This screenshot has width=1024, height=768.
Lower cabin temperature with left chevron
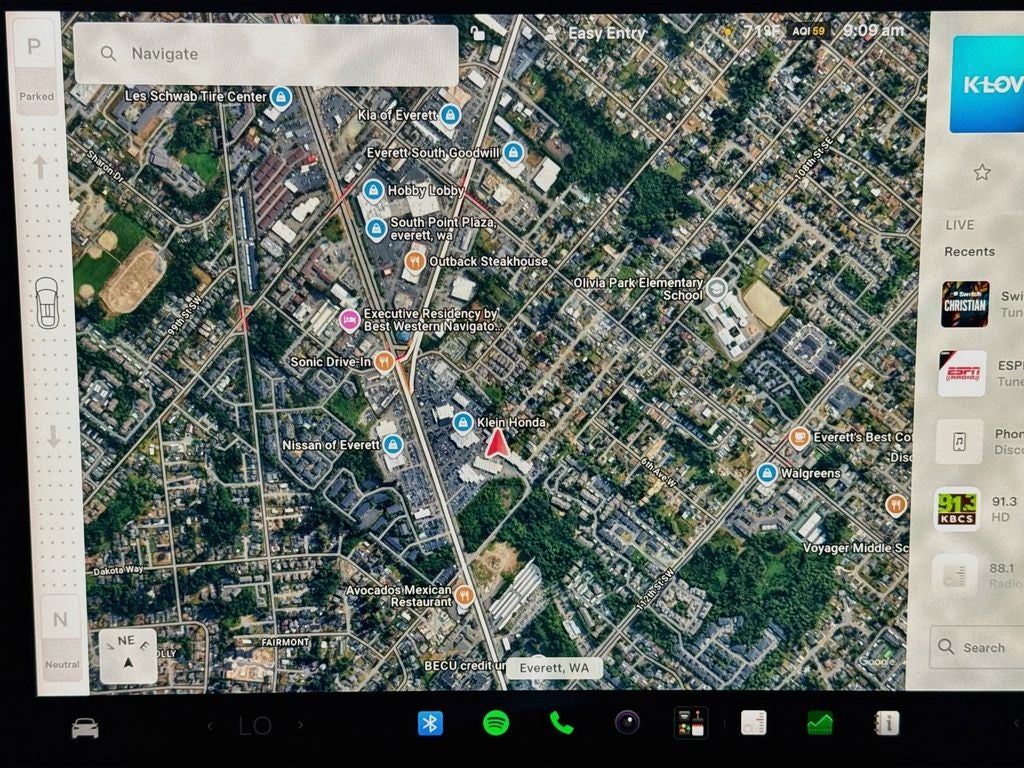[210, 726]
